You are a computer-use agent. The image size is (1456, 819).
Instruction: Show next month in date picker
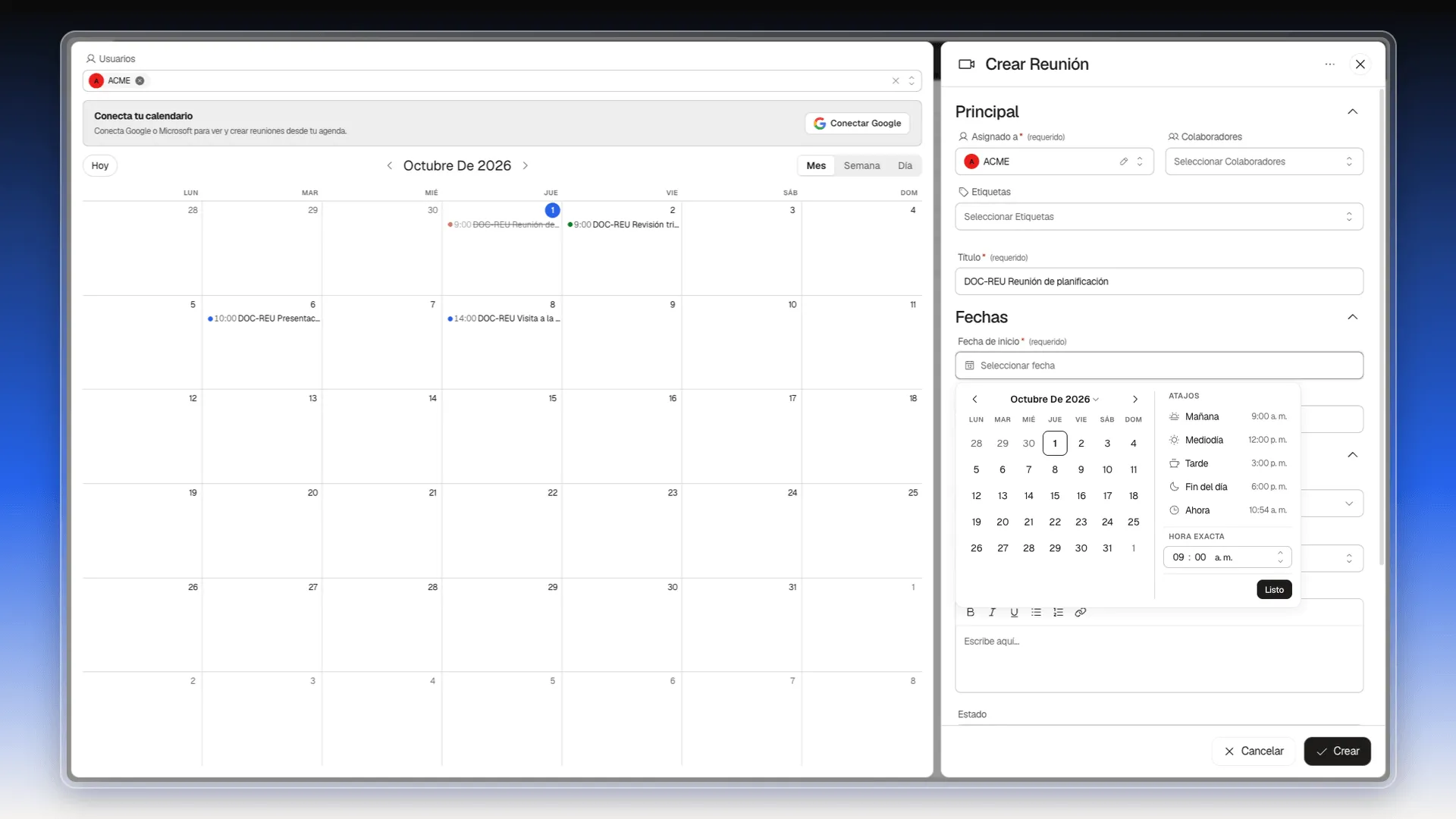point(1135,400)
